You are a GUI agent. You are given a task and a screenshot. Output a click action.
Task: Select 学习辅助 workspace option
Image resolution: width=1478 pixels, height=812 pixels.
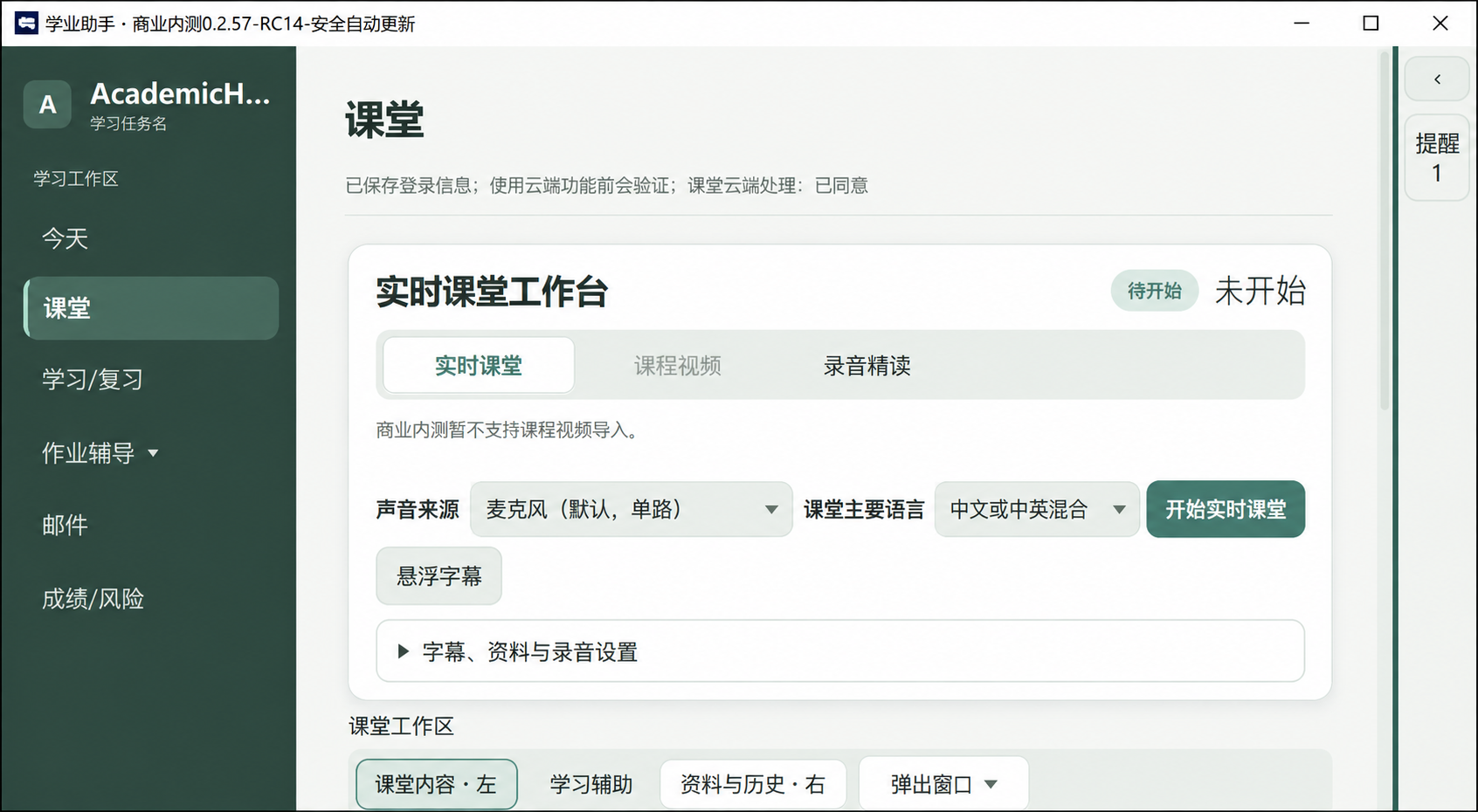pyautogui.click(x=591, y=784)
